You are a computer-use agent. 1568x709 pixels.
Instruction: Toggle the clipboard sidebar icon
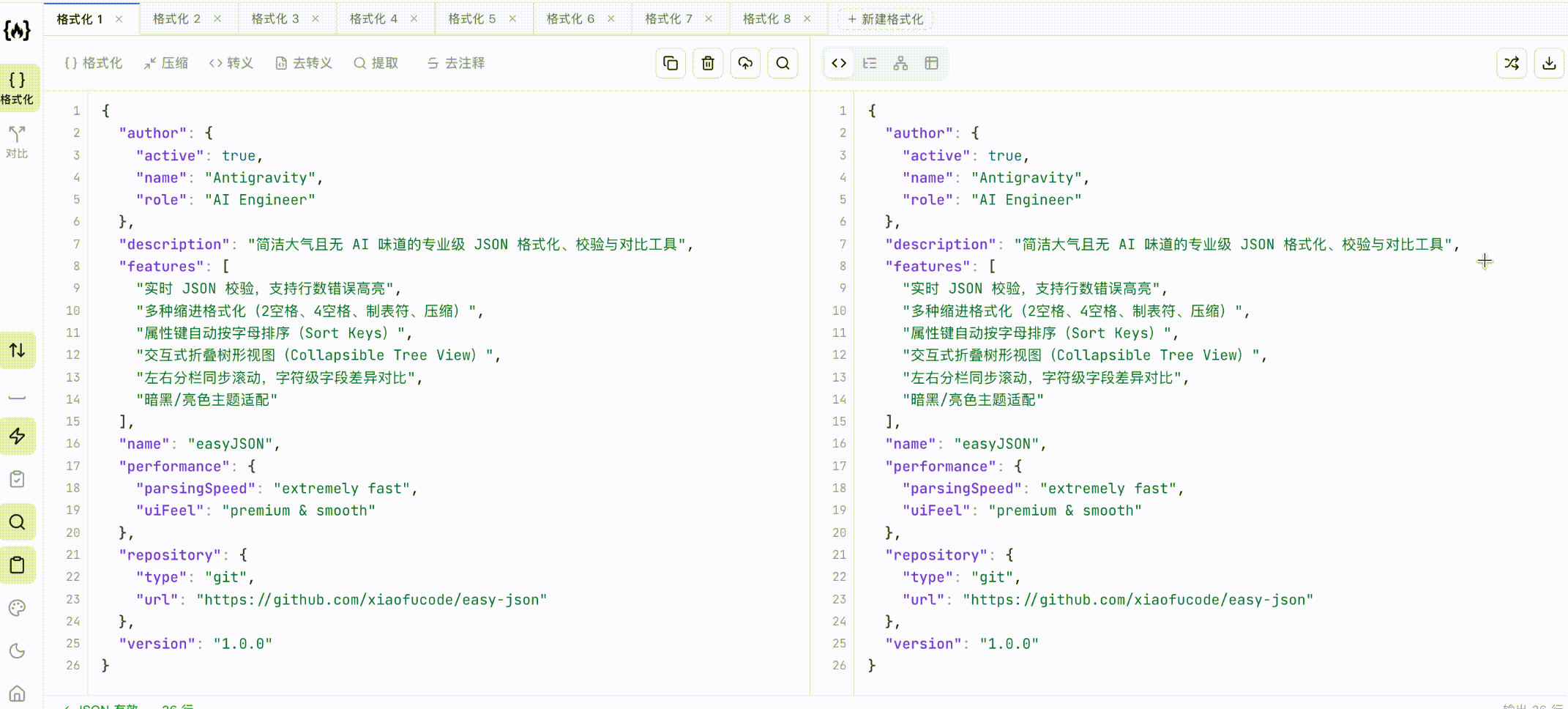17,565
